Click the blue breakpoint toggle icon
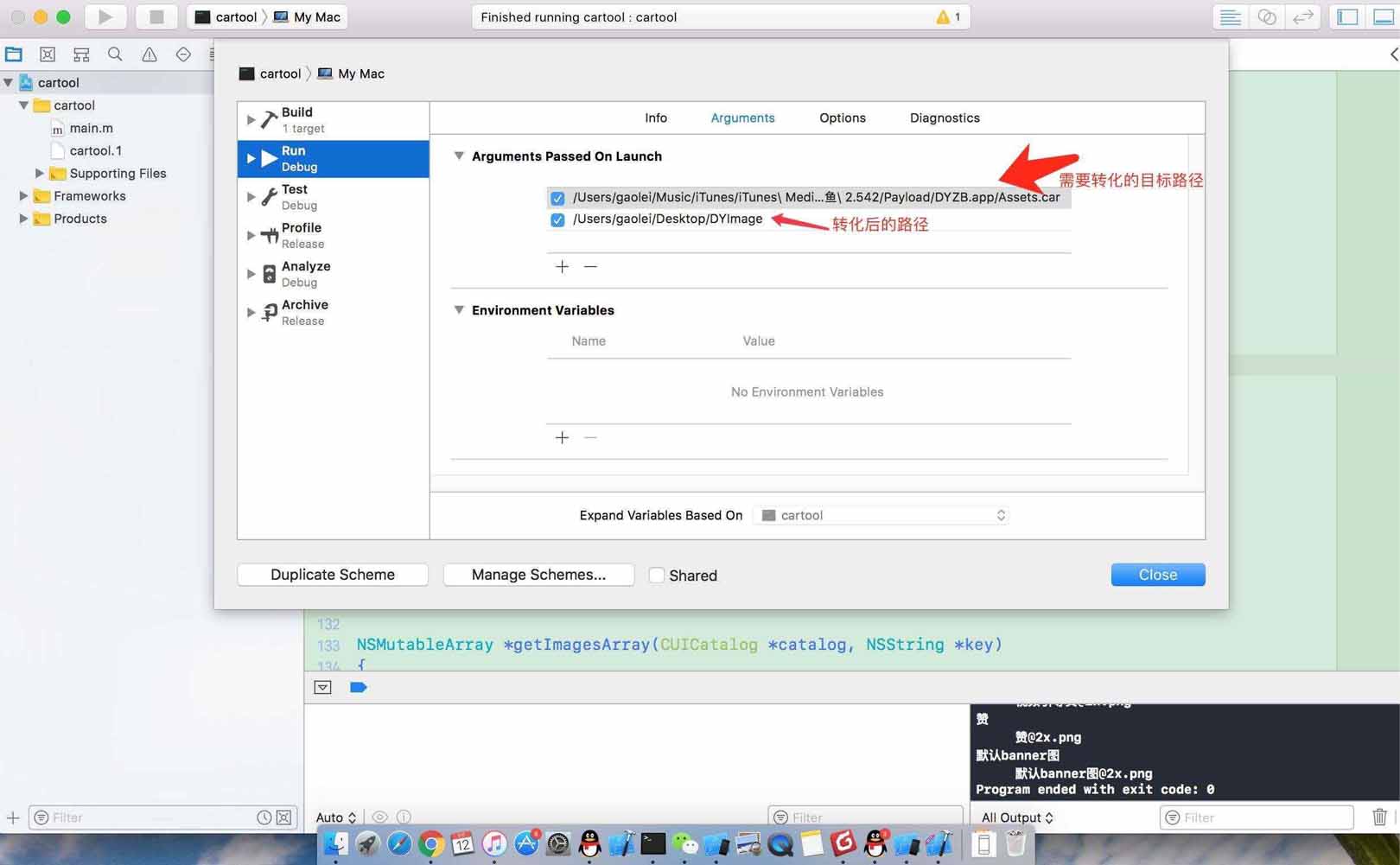The height and width of the screenshot is (865, 1400). click(358, 687)
